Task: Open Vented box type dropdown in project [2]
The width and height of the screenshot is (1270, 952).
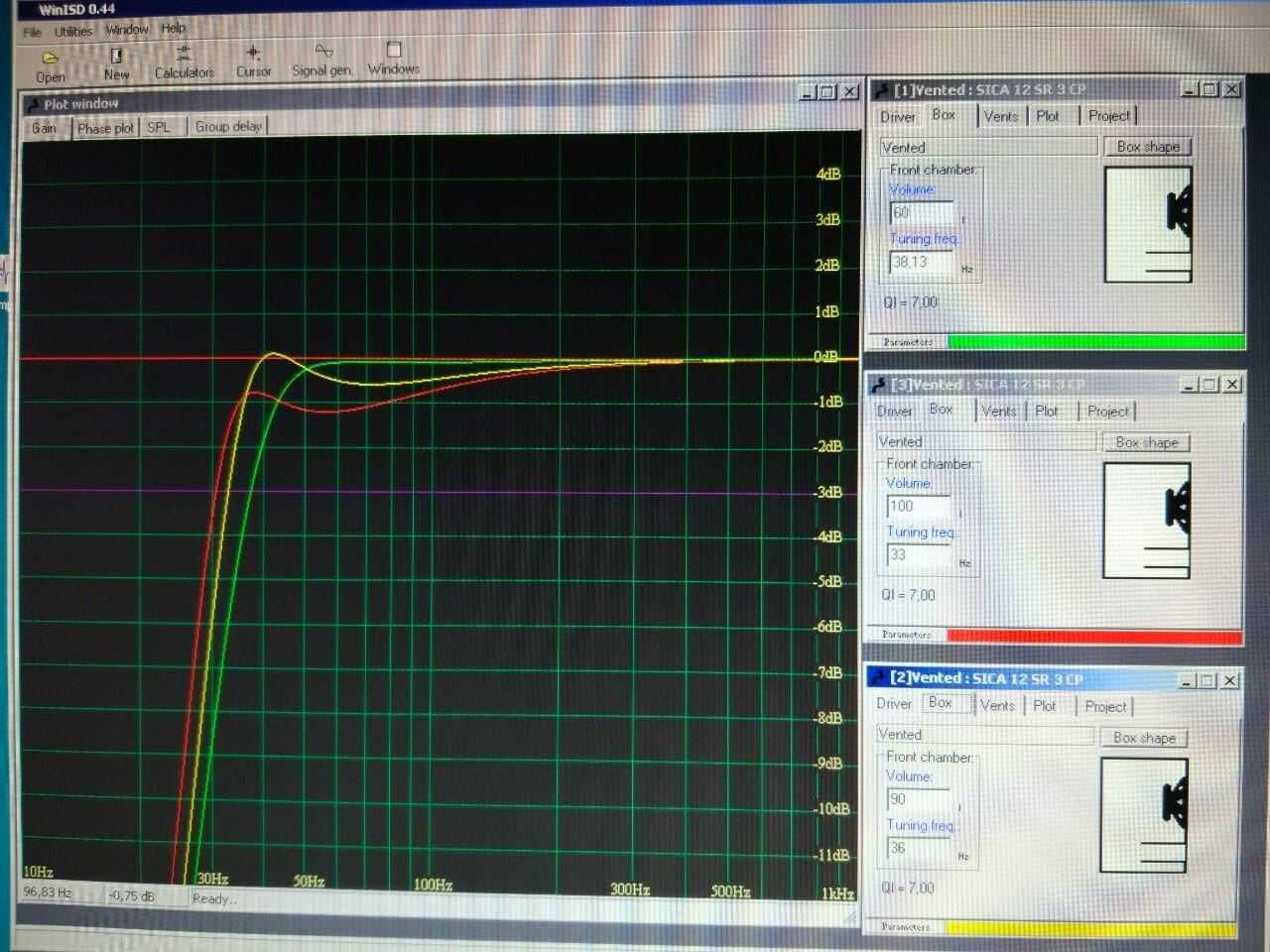Action: 984,735
